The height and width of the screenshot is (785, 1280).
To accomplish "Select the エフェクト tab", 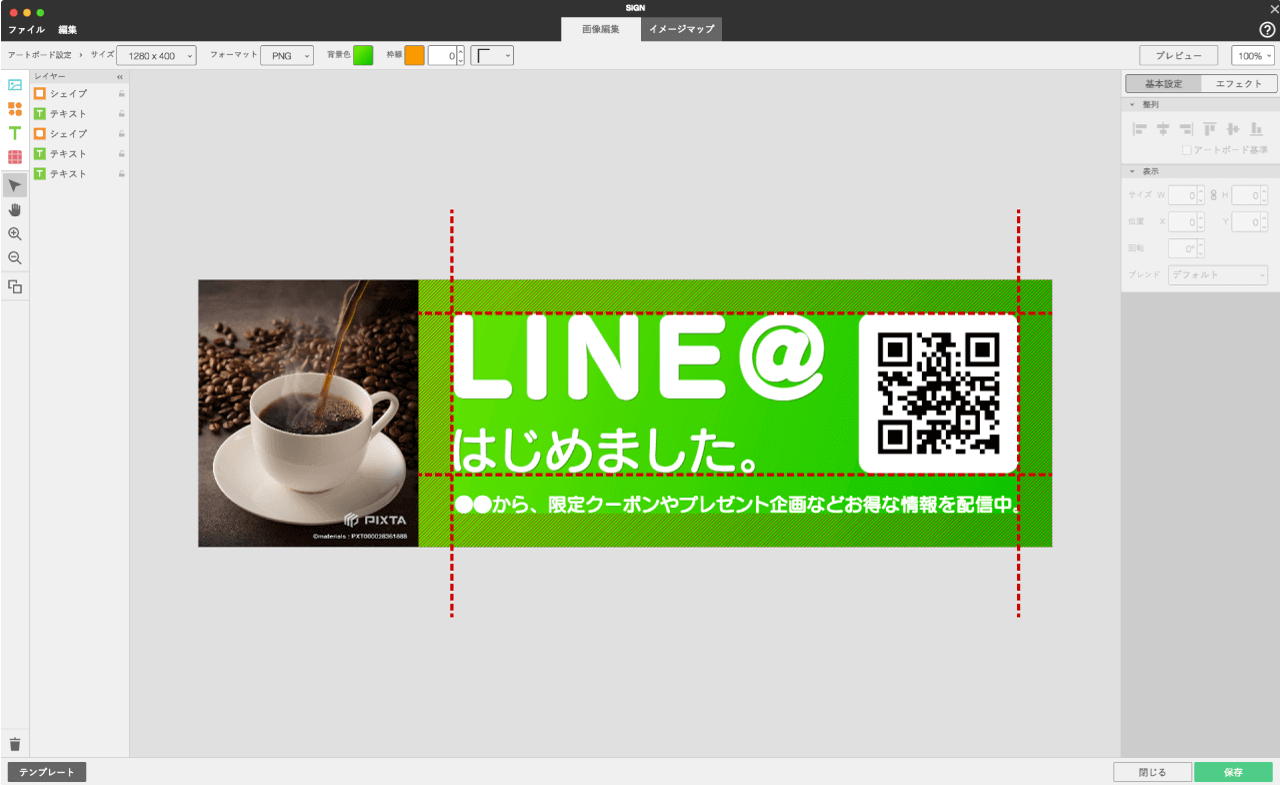I will click(1239, 84).
